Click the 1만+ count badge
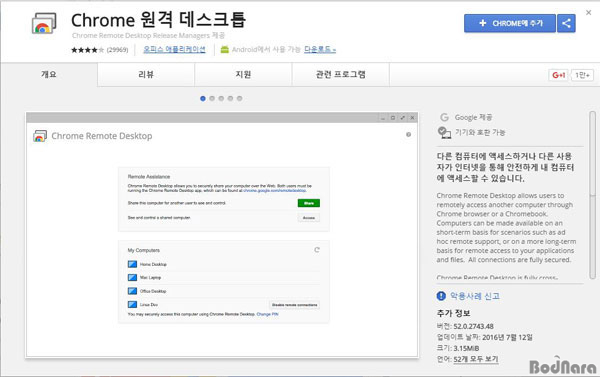Viewport: 600px width, 377px height. pyautogui.click(x=582, y=75)
